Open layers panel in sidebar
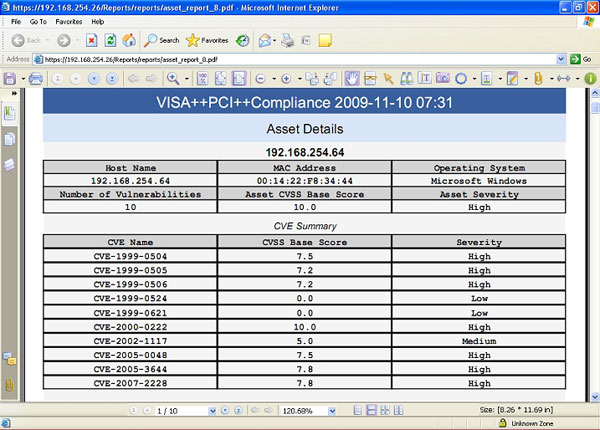 [10, 165]
